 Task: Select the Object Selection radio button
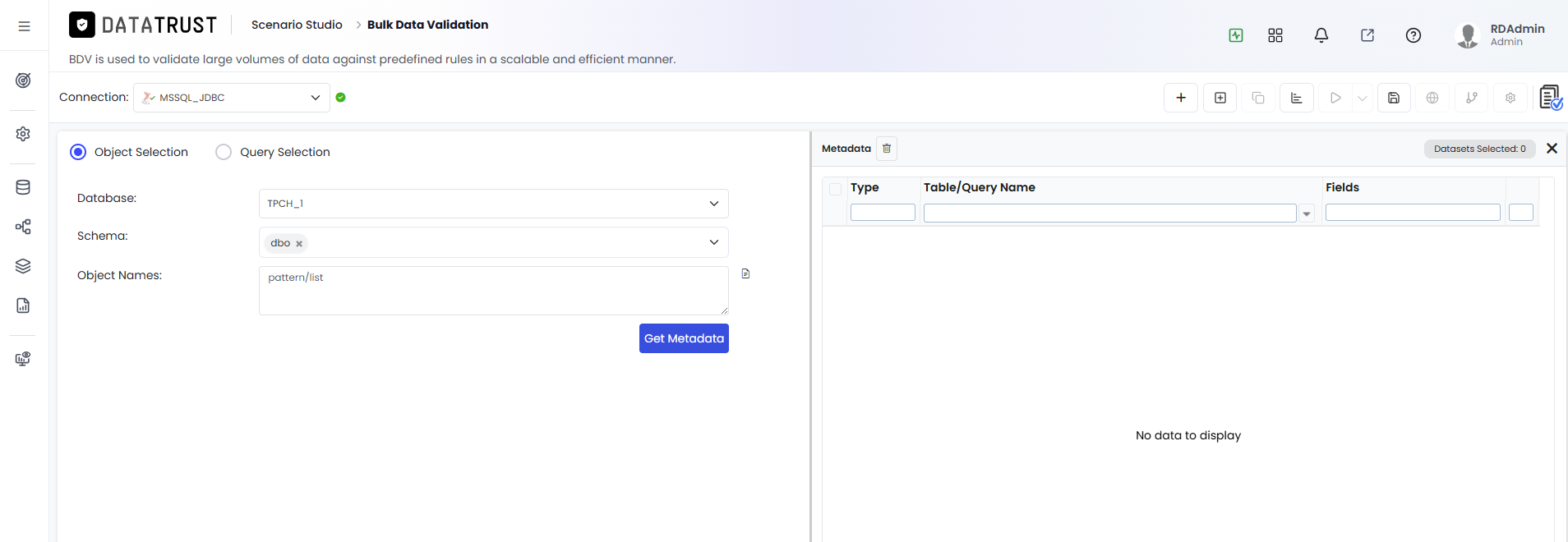coord(78,152)
